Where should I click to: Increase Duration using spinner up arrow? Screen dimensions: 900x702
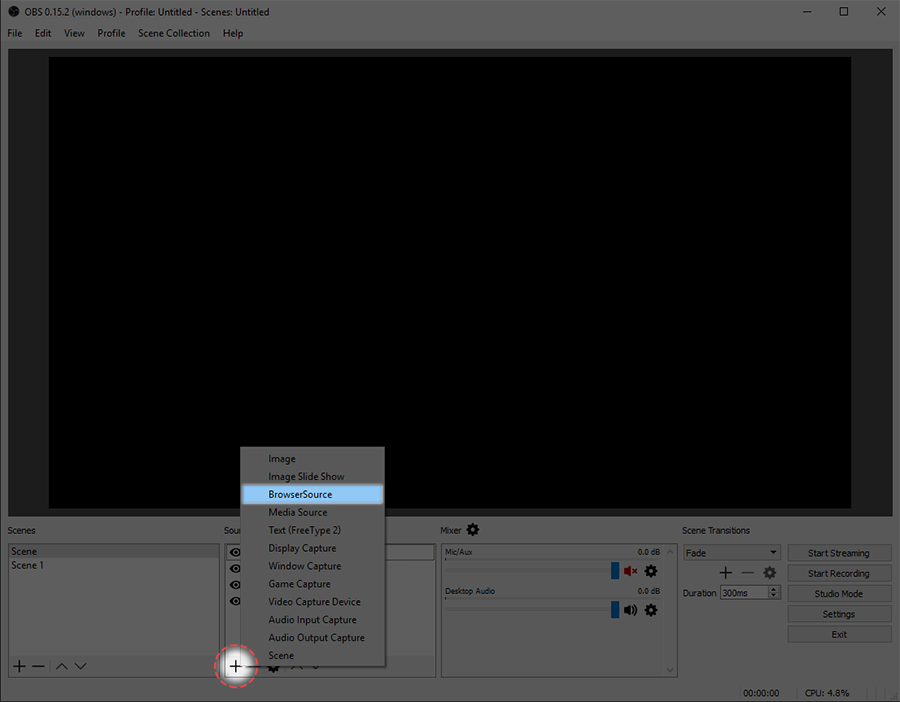(x=774, y=589)
